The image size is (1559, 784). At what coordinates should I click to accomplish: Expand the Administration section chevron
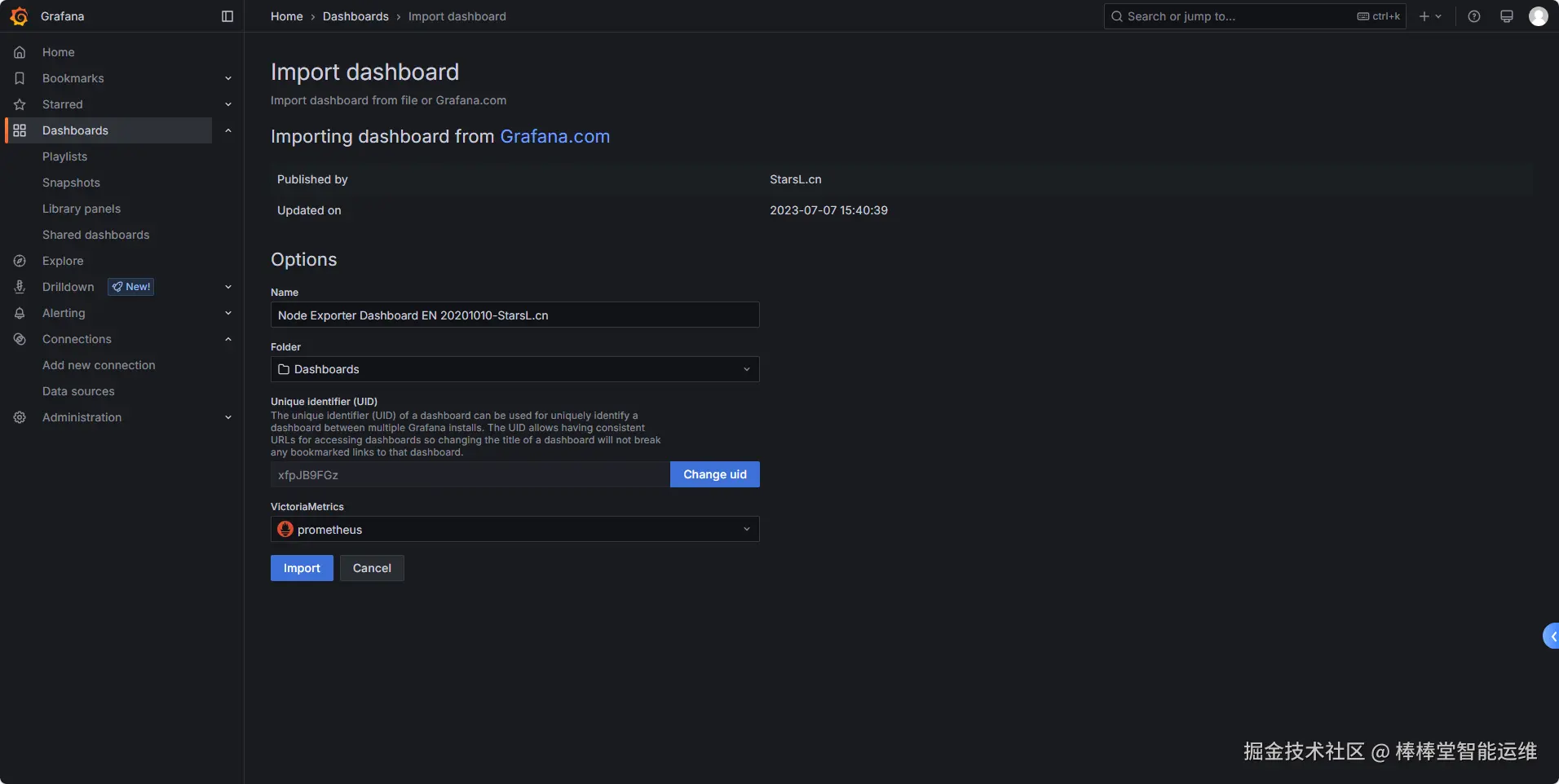[x=228, y=417]
